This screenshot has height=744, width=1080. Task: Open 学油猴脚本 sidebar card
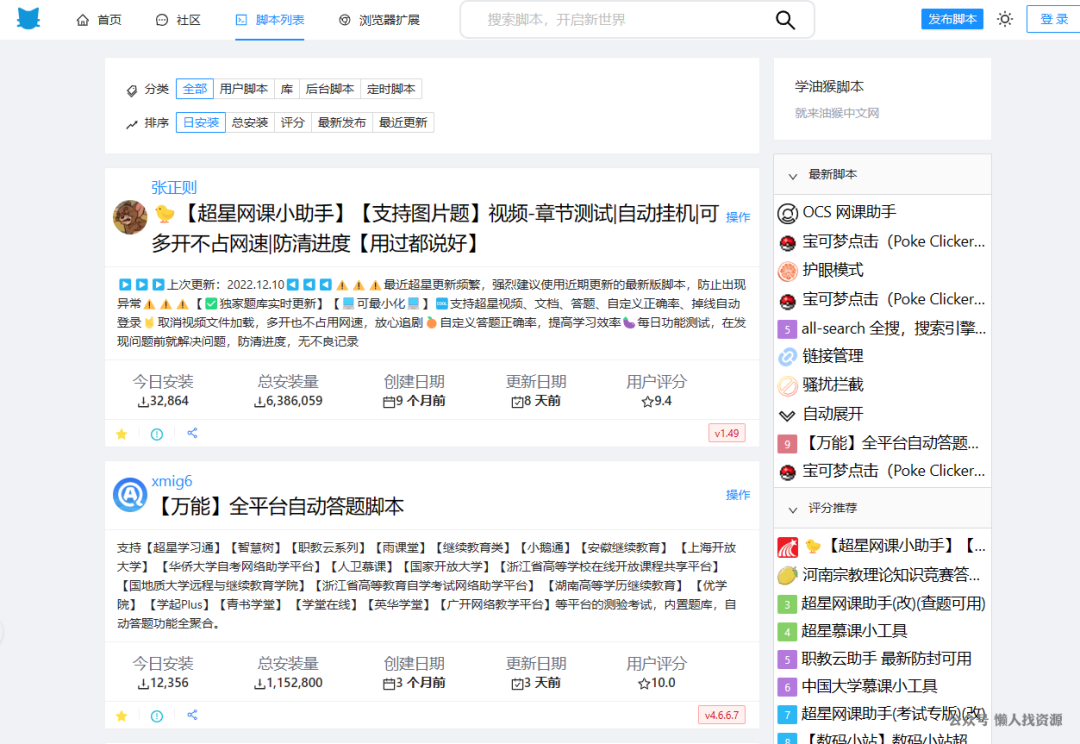[882, 99]
